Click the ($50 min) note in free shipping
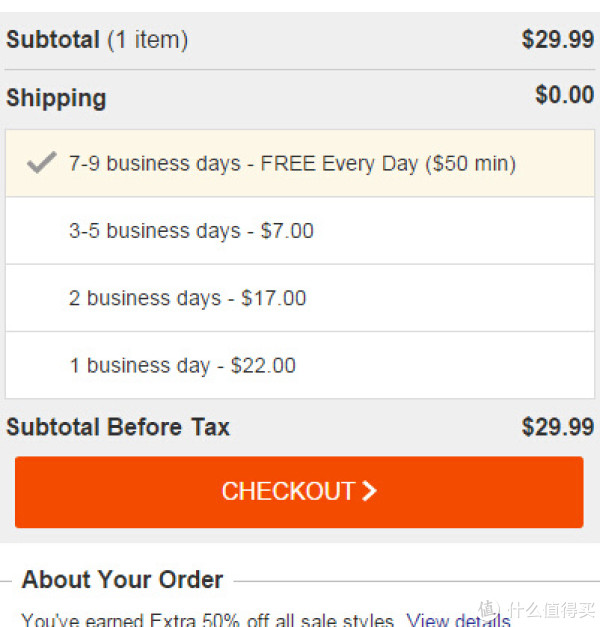The image size is (600, 627). pos(470,164)
